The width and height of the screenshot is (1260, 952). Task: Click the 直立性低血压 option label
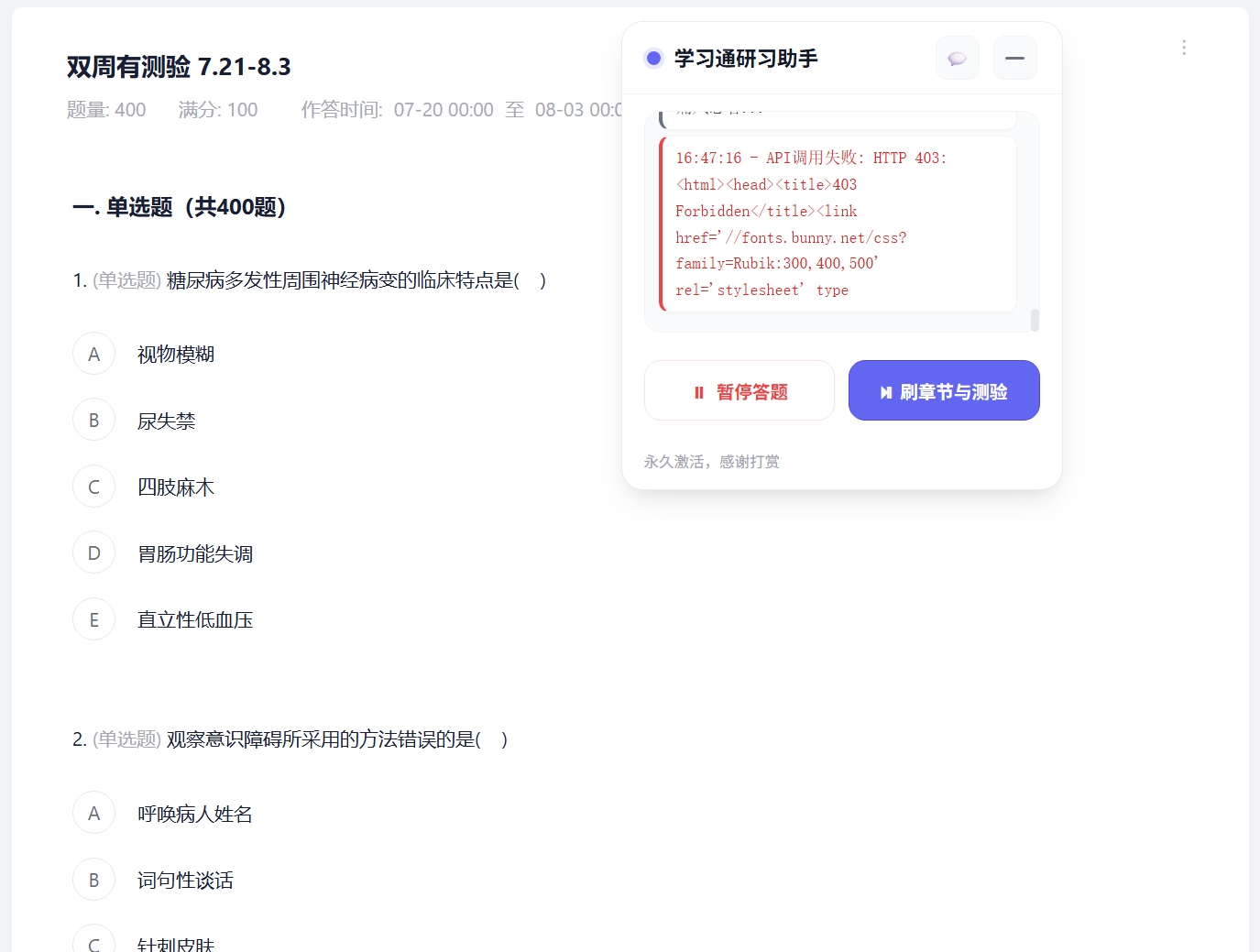point(195,620)
